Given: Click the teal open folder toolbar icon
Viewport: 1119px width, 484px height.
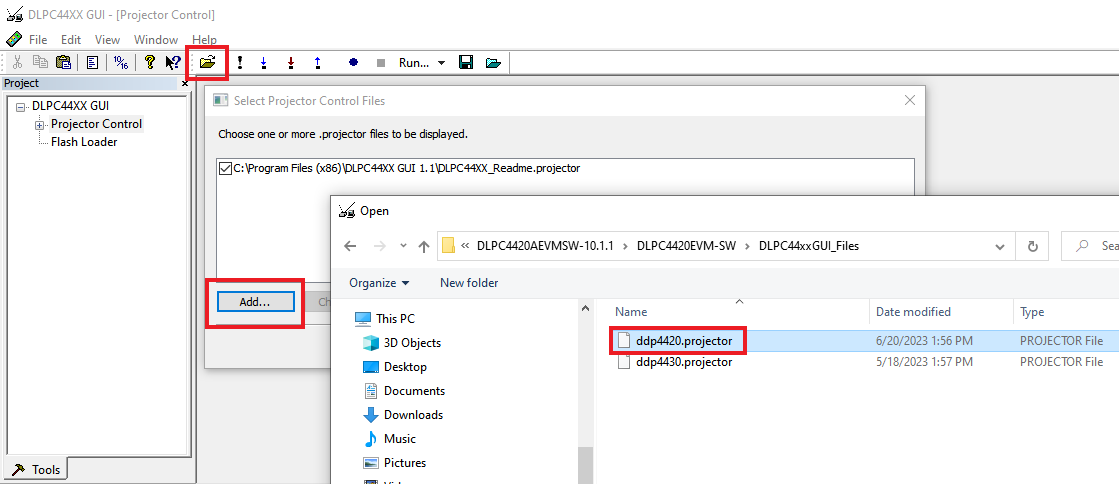Looking at the screenshot, I should click(x=492, y=63).
